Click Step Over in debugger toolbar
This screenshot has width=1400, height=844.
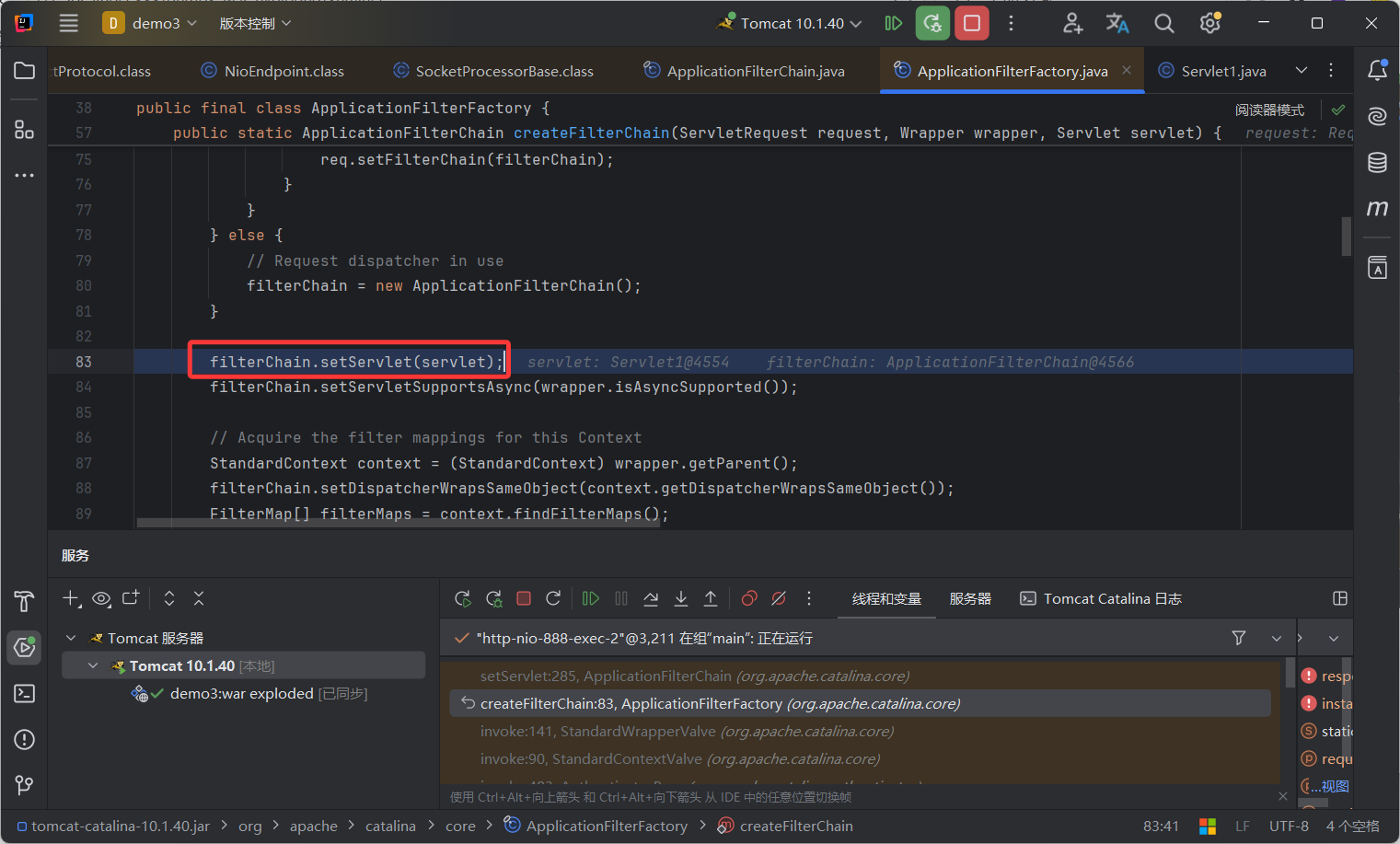point(651,599)
